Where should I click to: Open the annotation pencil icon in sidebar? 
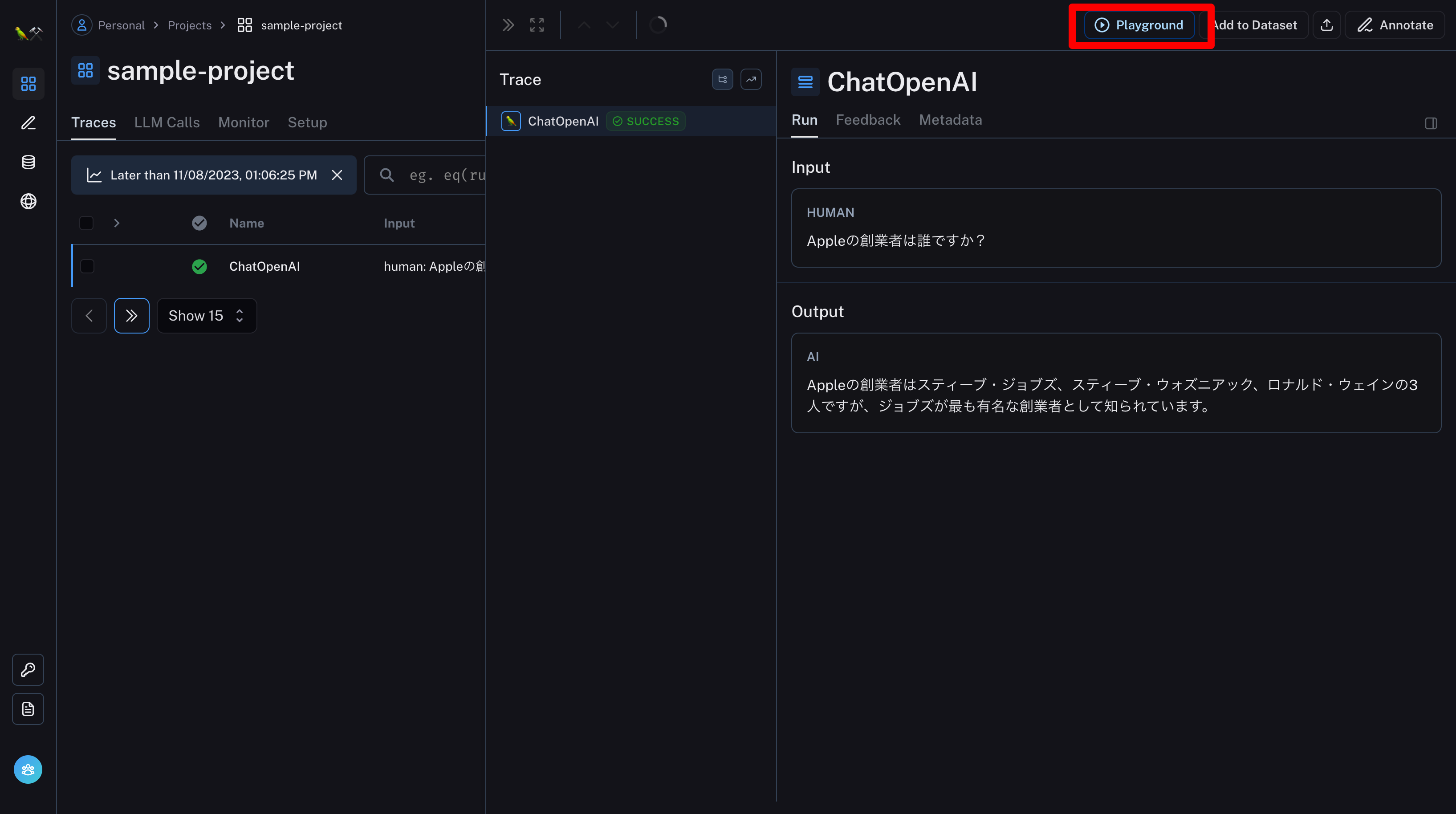pyautogui.click(x=28, y=122)
